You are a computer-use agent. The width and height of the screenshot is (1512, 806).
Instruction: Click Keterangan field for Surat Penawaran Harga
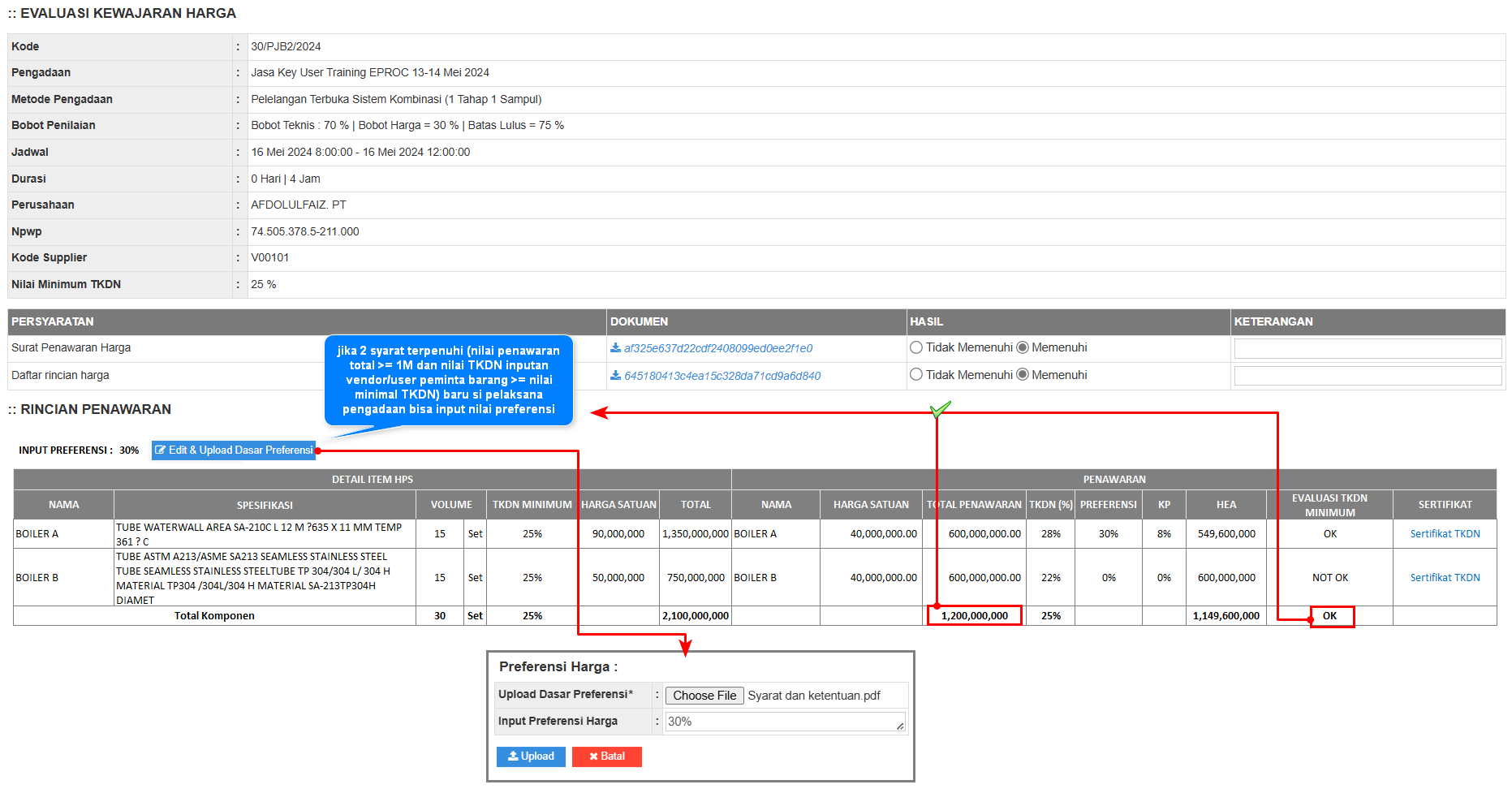click(1368, 348)
